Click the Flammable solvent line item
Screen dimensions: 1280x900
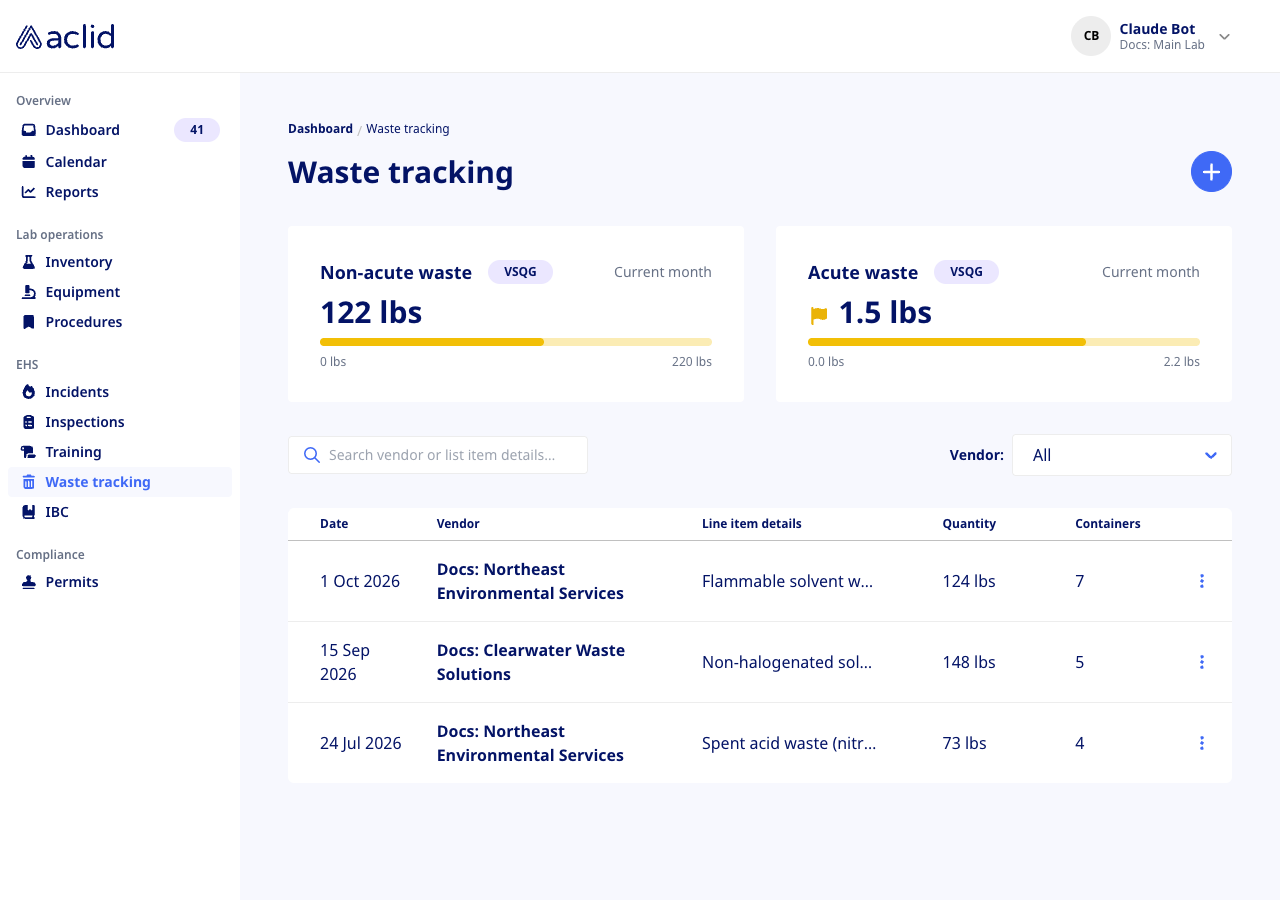(x=788, y=581)
